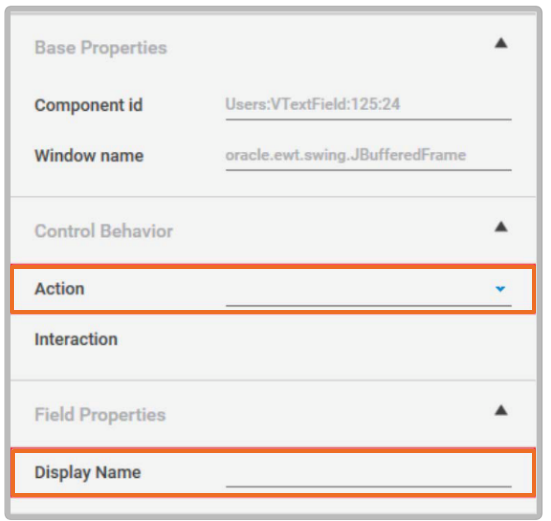Viewport: 551px width, 521px height.
Task: Open the Action dropdown arrow
Action: [x=500, y=289]
